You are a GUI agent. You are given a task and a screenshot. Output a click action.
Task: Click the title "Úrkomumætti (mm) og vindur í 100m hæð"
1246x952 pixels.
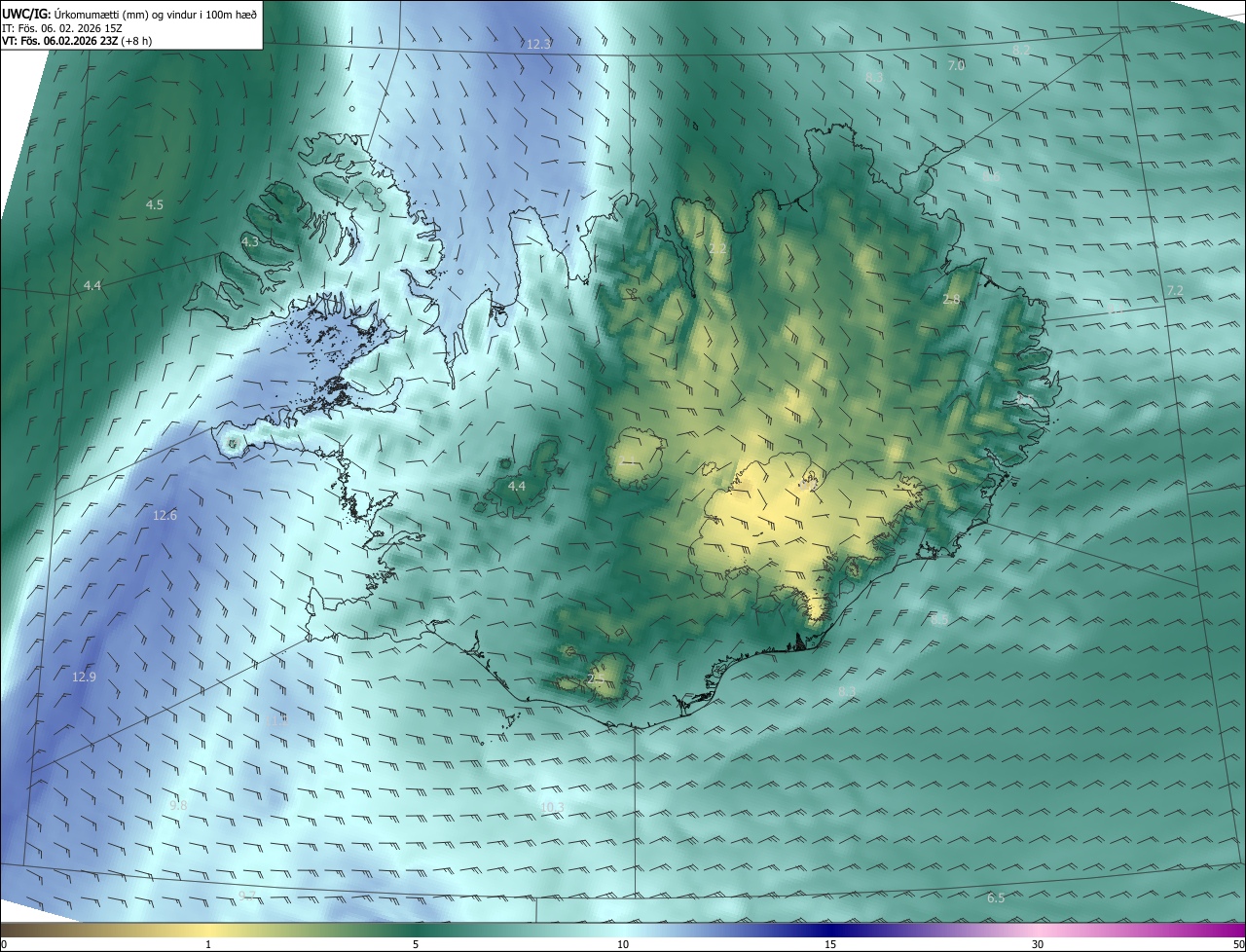[x=155, y=14]
